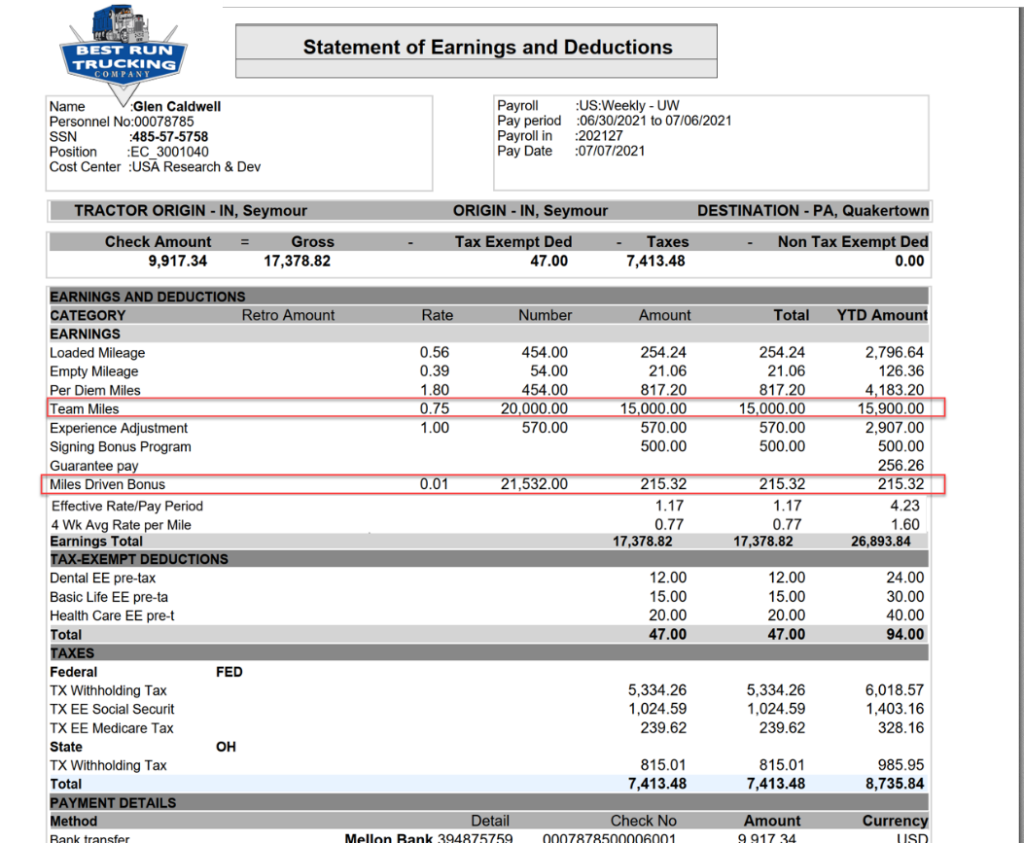Click the Gross value 17,378.82 in summary
1024x843 pixels.
(x=297, y=261)
